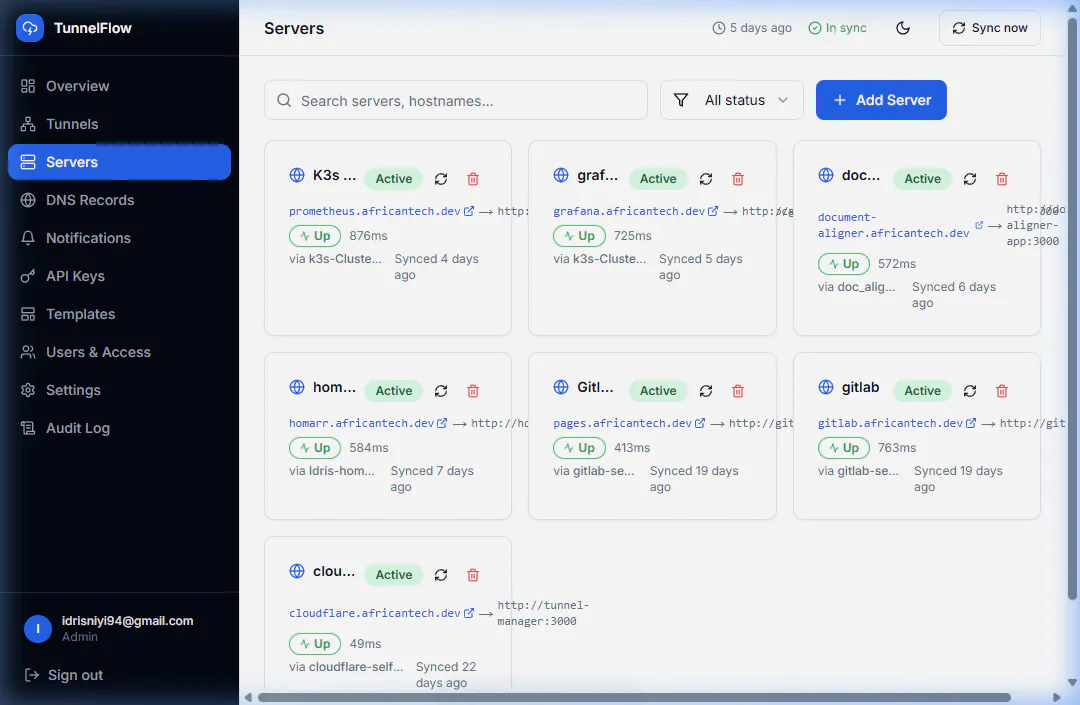
Task: Click globe icon on grafana card
Action: pos(561,175)
